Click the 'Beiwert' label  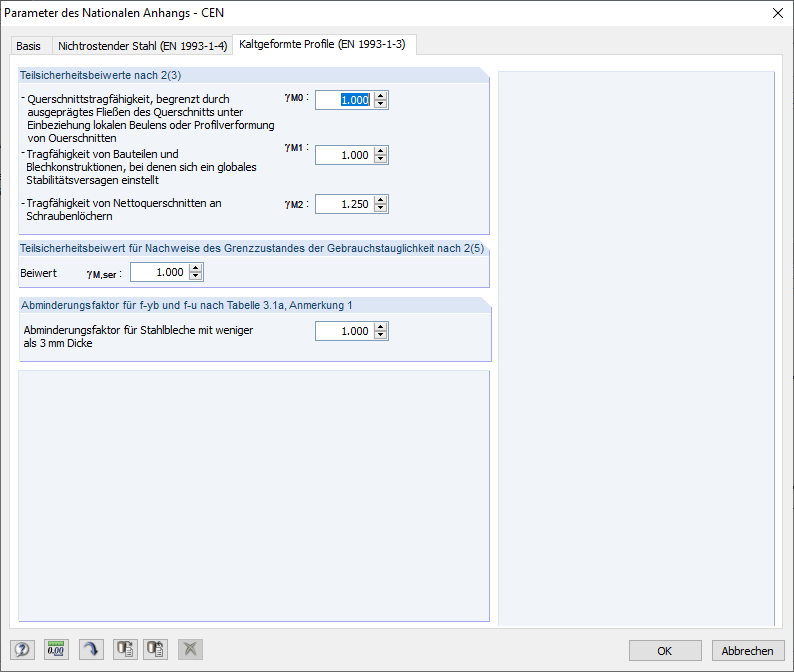click(x=38, y=273)
